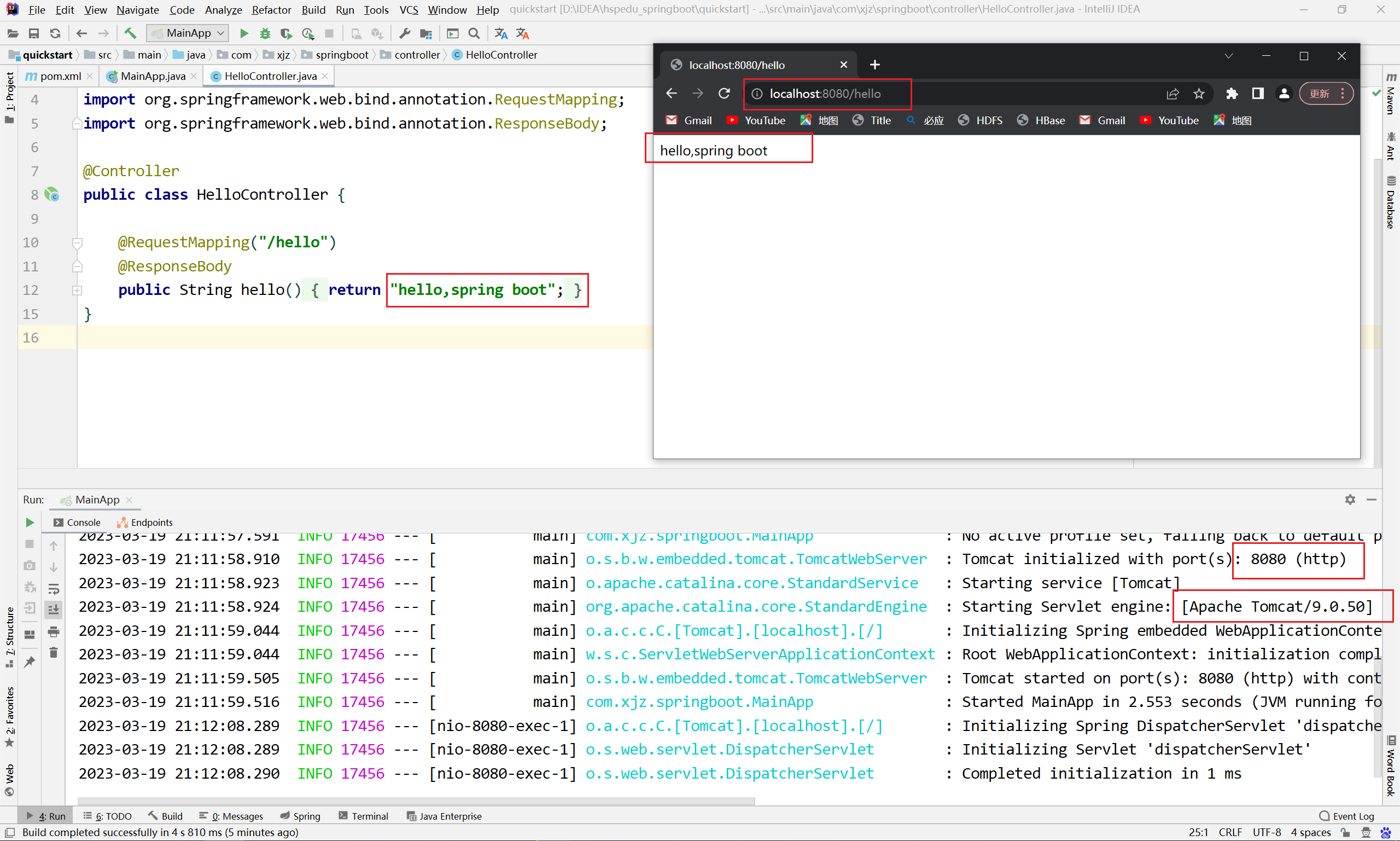Start debugging with the bug icon
Image resolution: width=1400 pixels, height=841 pixels.
click(x=265, y=33)
